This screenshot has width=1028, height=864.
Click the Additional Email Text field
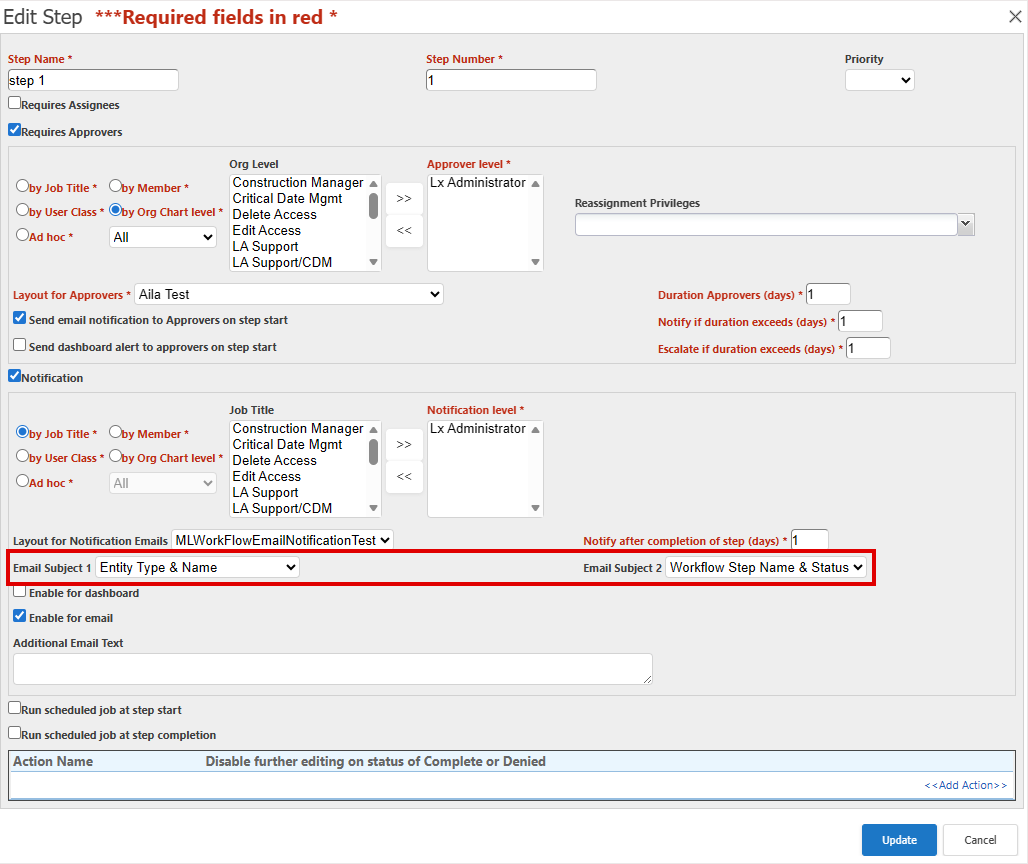coord(332,669)
